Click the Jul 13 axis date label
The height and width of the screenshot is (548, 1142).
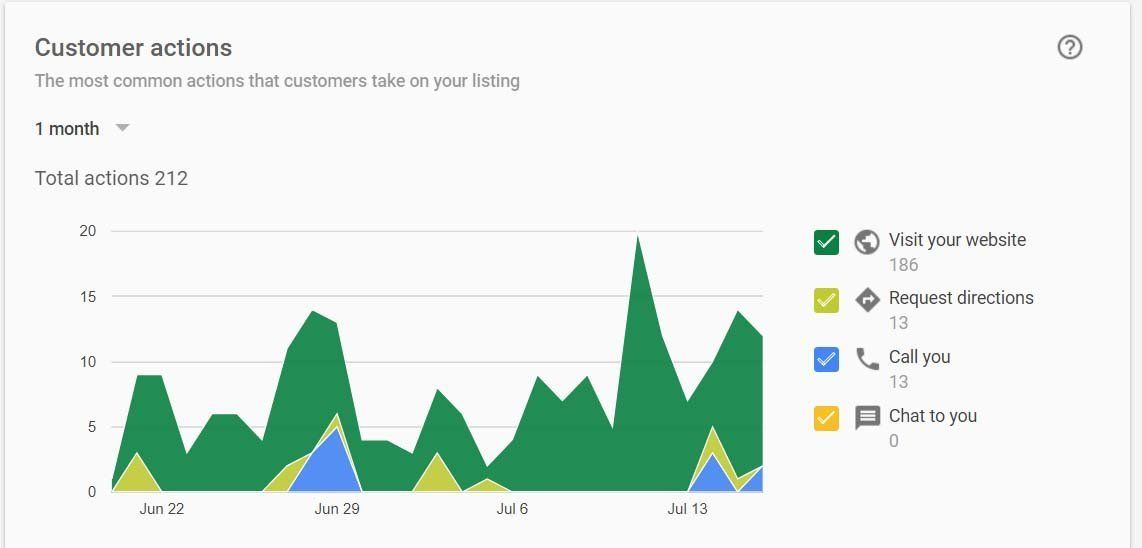pos(688,509)
